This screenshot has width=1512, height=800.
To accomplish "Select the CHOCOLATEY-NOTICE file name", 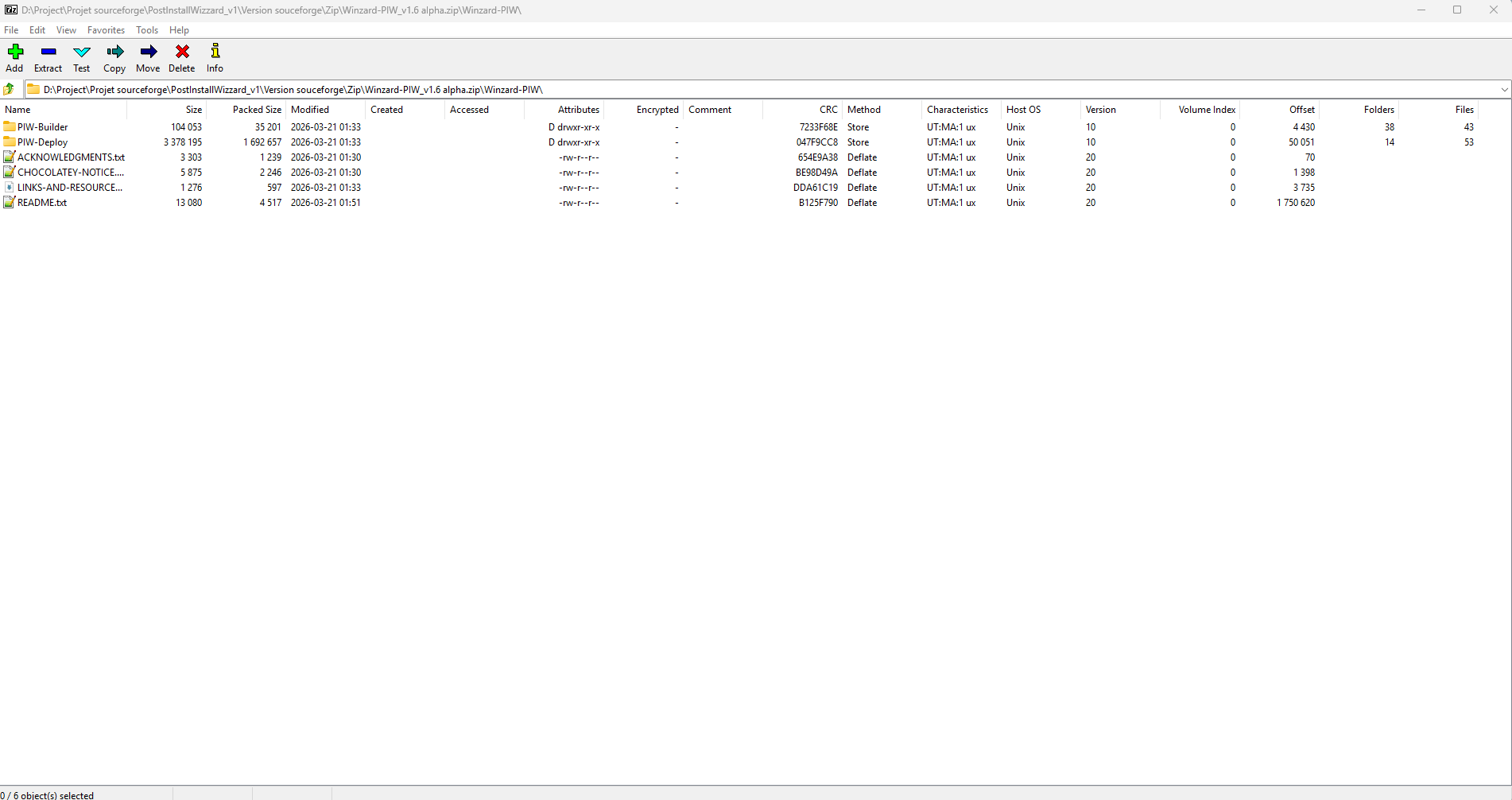I will click(x=71, y=173).
